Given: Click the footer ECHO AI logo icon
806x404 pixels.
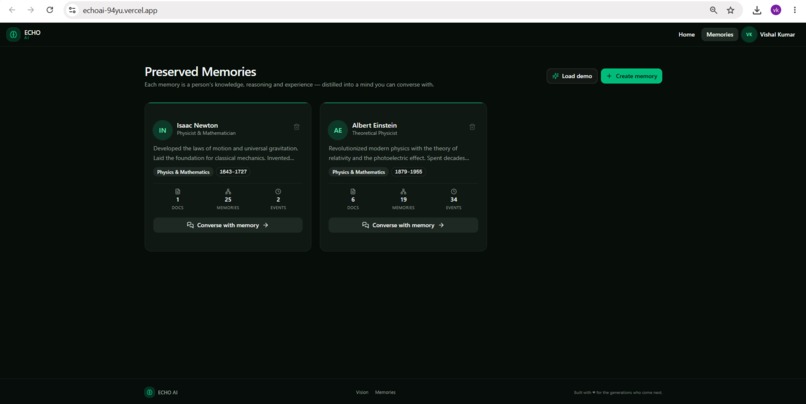Looking at the screenshot, I should (x=149, y=392).
